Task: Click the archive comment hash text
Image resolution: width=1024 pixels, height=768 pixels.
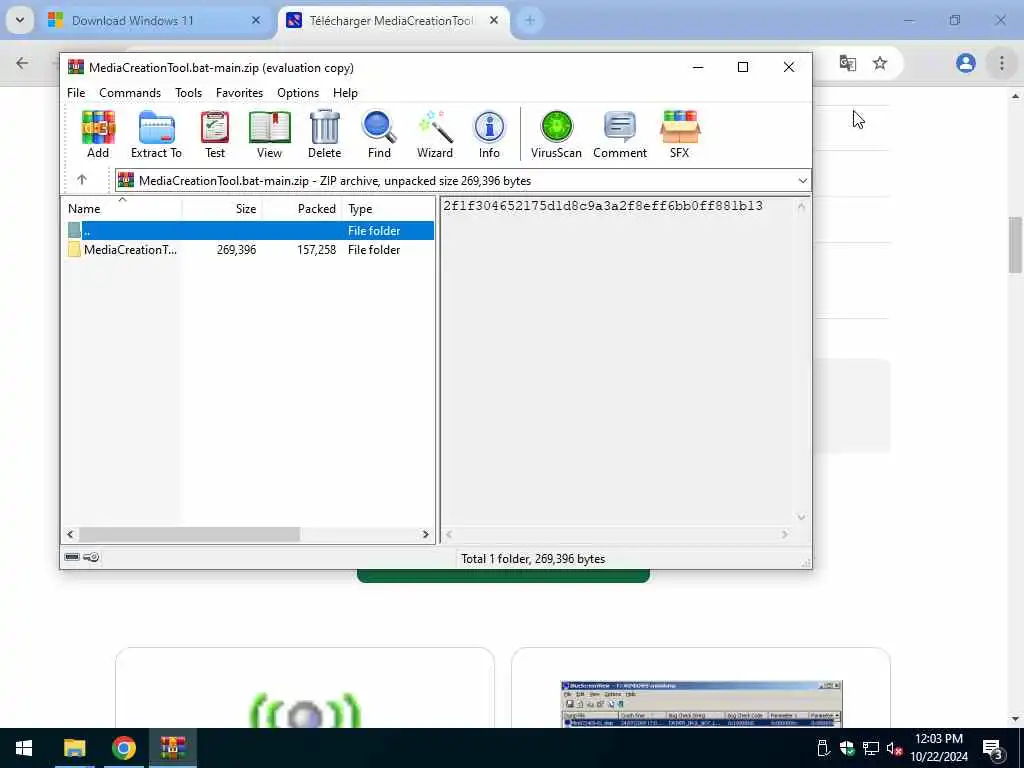Action: pos(603,206)
